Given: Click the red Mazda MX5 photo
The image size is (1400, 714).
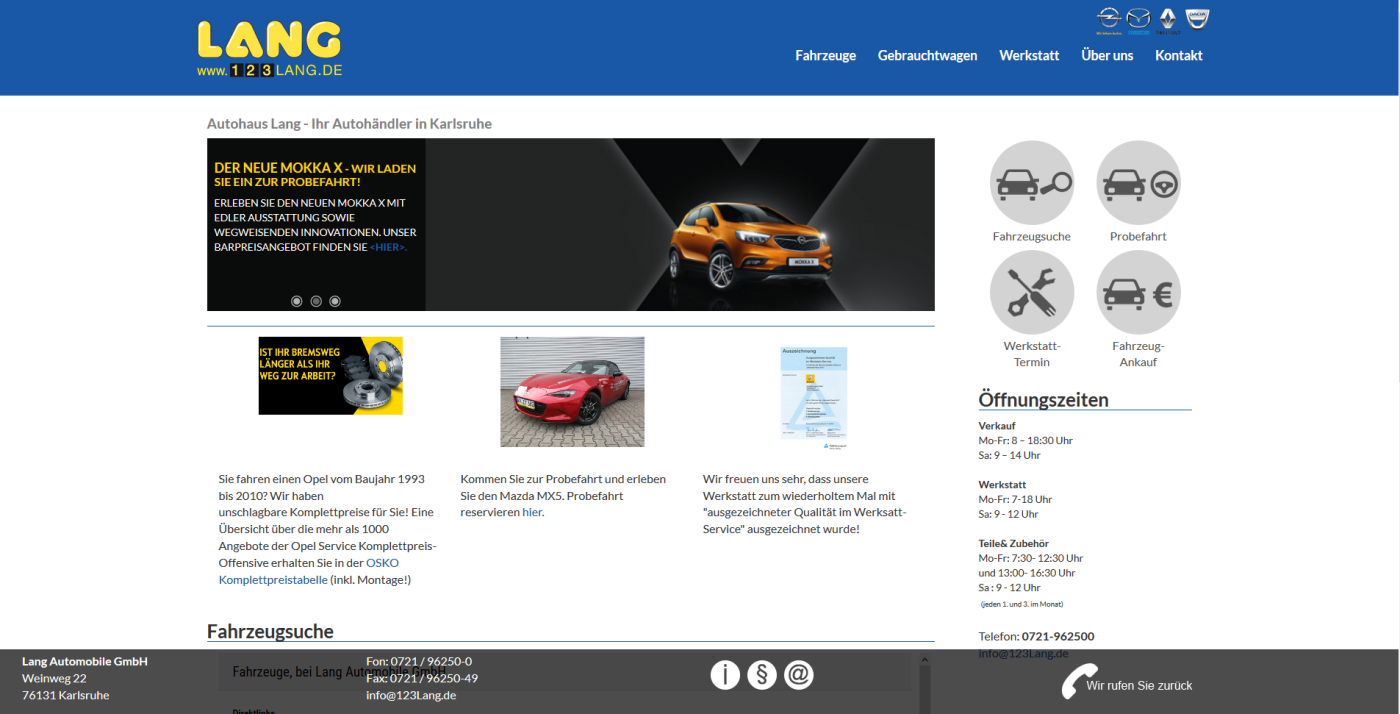Looking at the screenshot, I should (572, 392).
